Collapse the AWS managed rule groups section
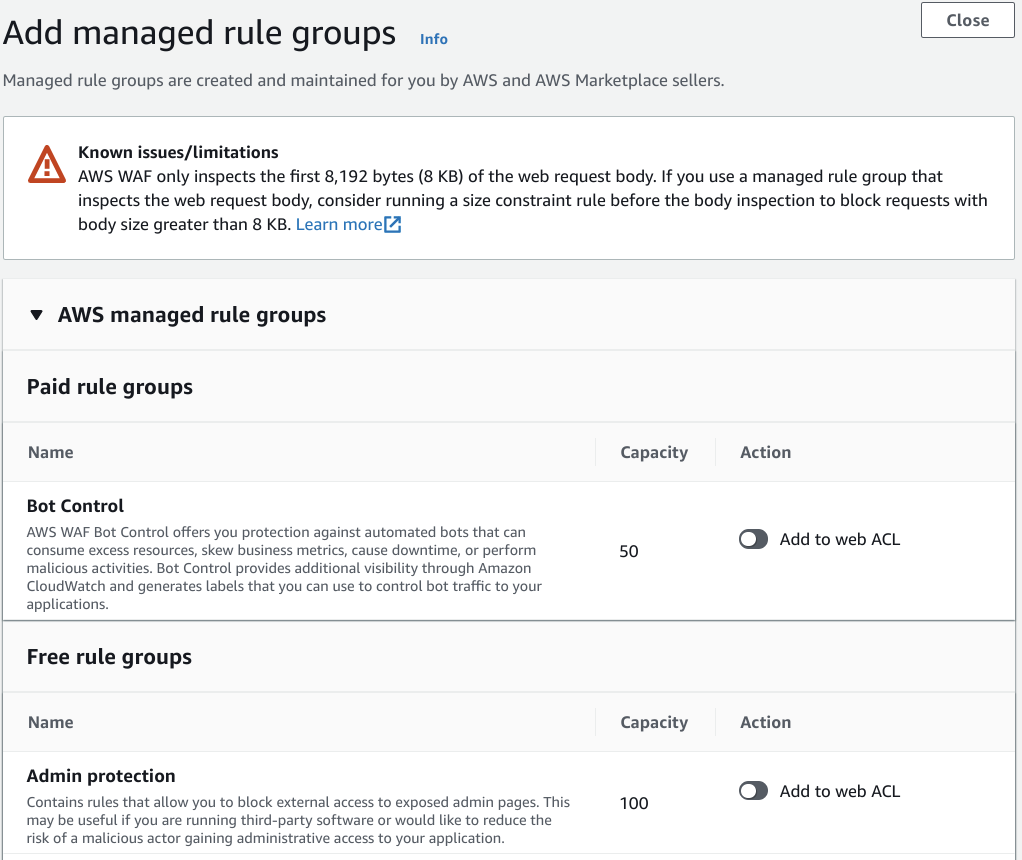Screen dimensions: 1022x860 pyautogui.click(x=36, y=315)
